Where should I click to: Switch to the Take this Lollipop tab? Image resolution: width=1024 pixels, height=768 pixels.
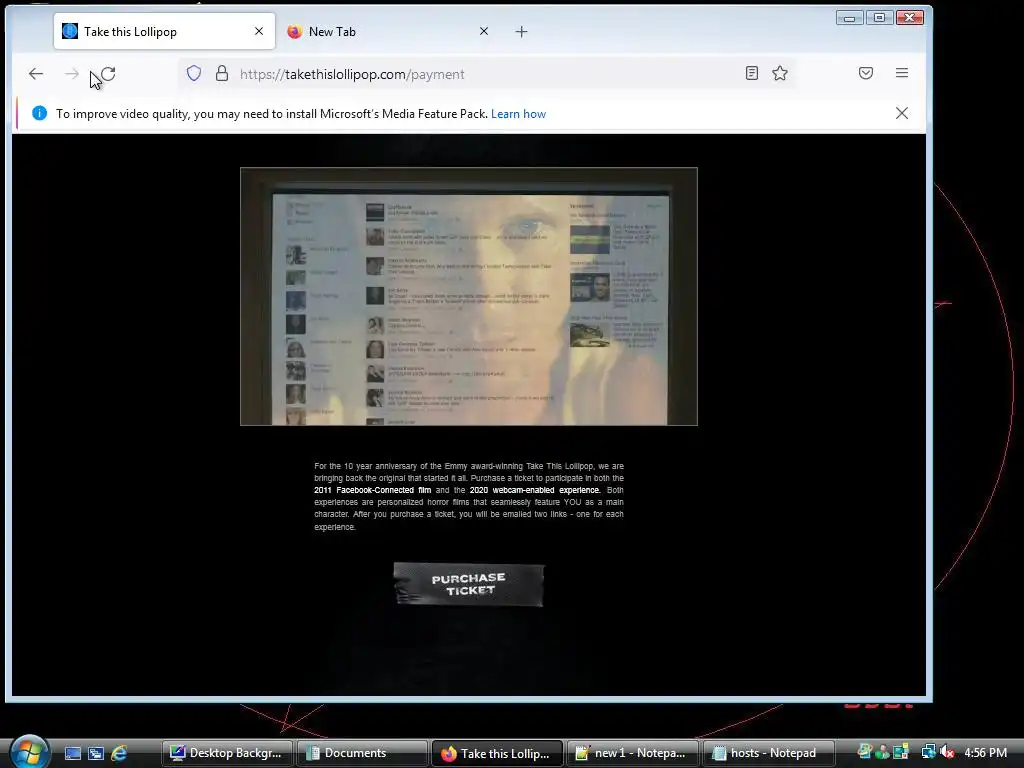tap(165, 31)
